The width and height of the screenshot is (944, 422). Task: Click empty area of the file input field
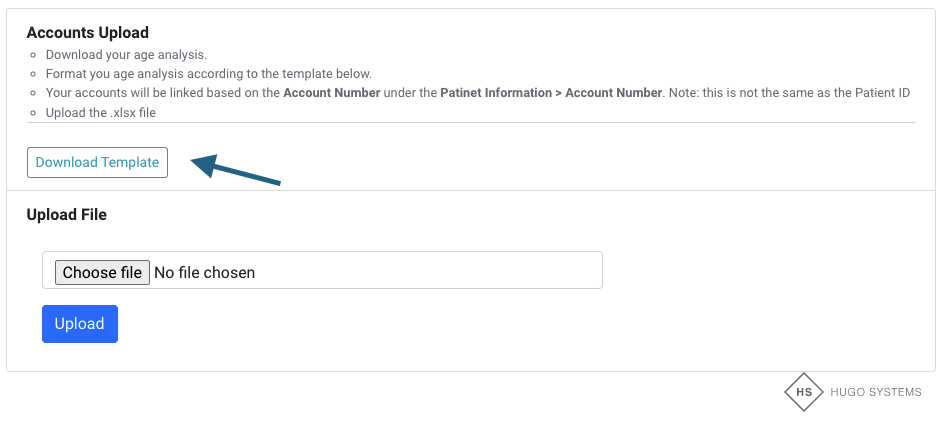tap(430, 270)
